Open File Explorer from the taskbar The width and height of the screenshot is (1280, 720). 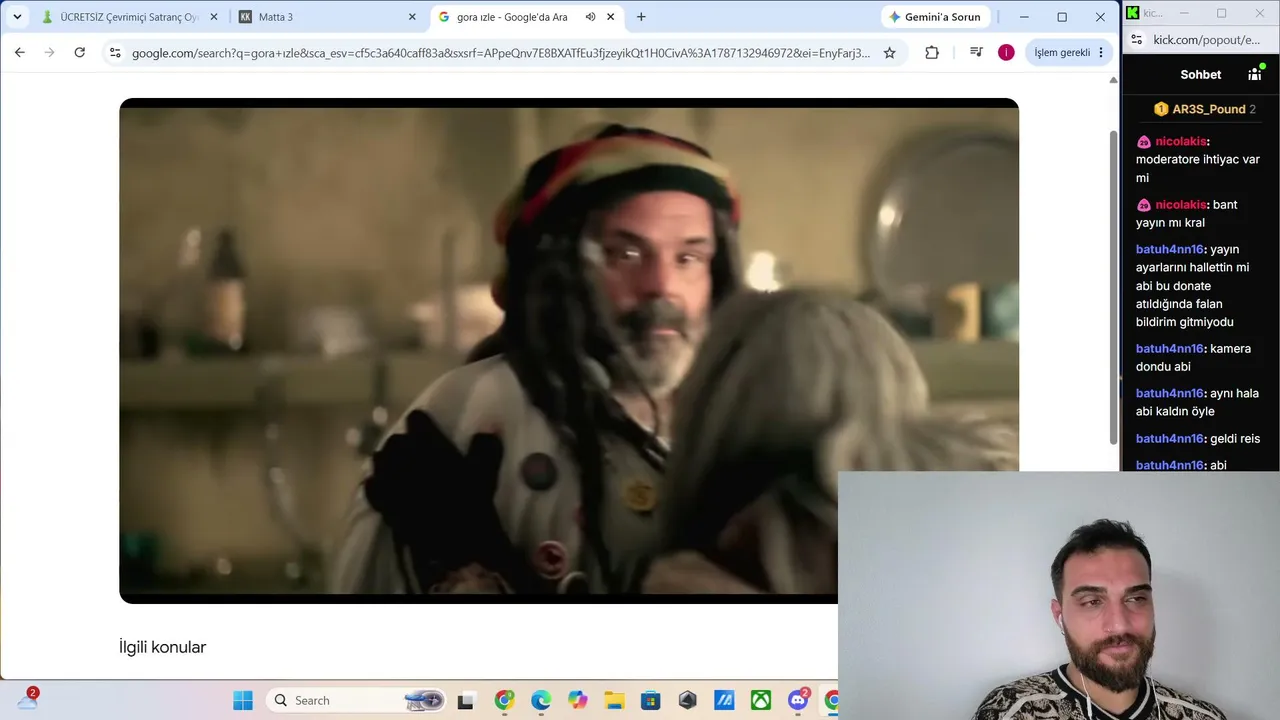(614, 700)
